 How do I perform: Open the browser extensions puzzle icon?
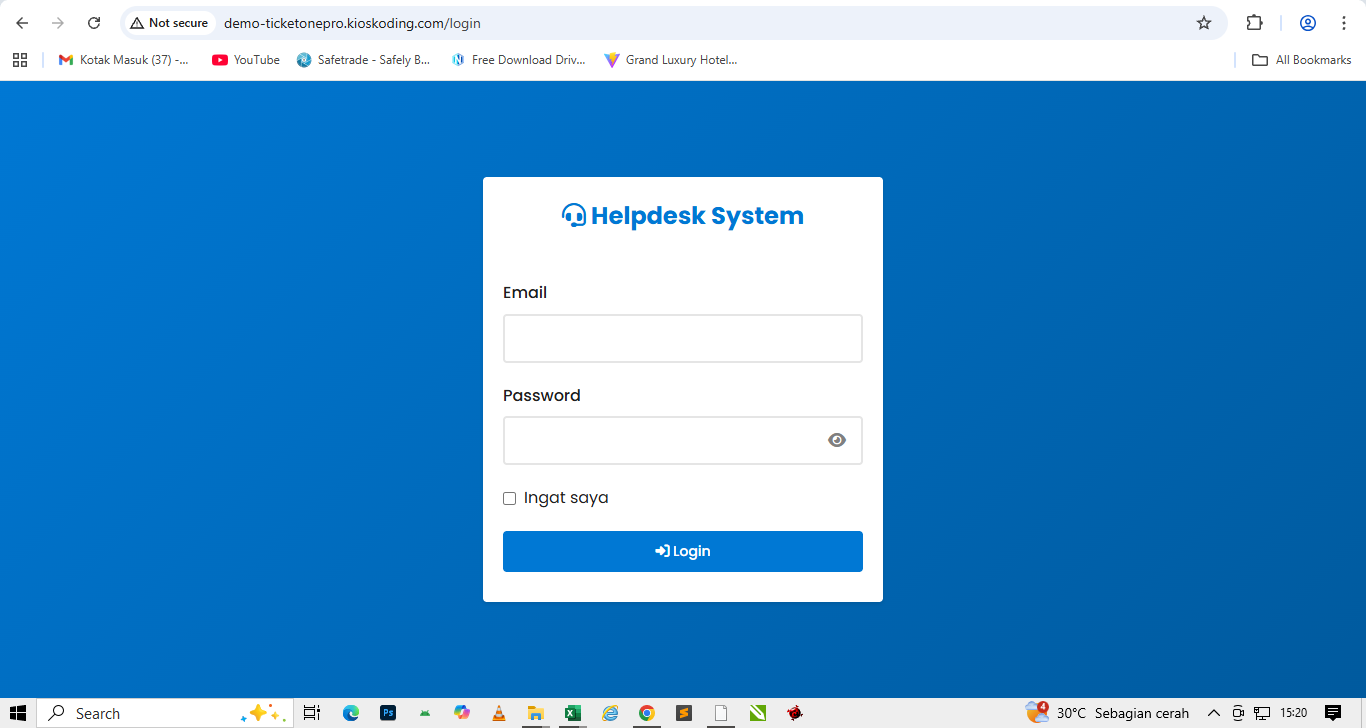1254,22
